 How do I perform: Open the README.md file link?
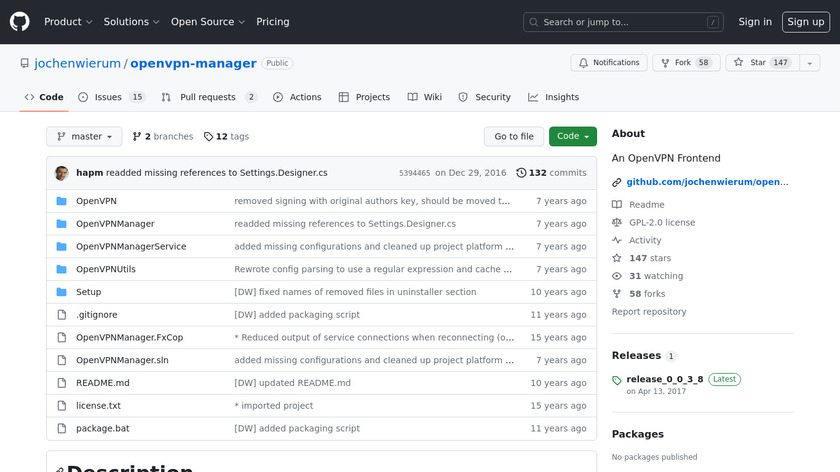click(x=103, y=383)
